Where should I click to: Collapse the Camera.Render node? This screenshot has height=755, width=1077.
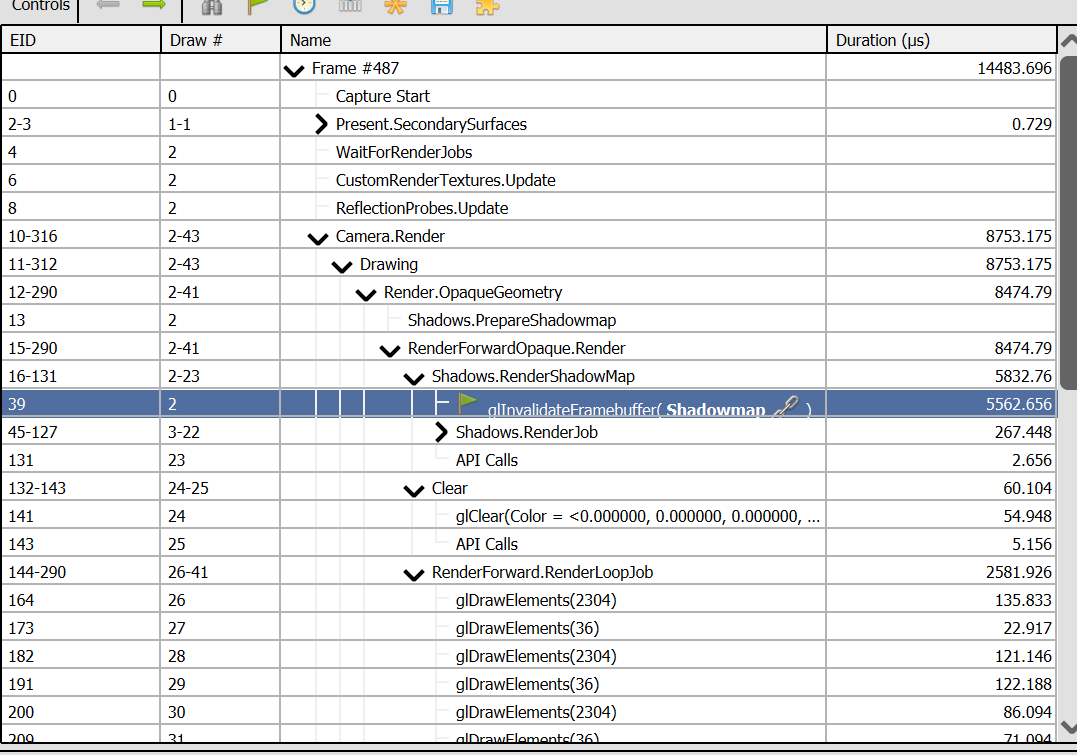(318, 238)
